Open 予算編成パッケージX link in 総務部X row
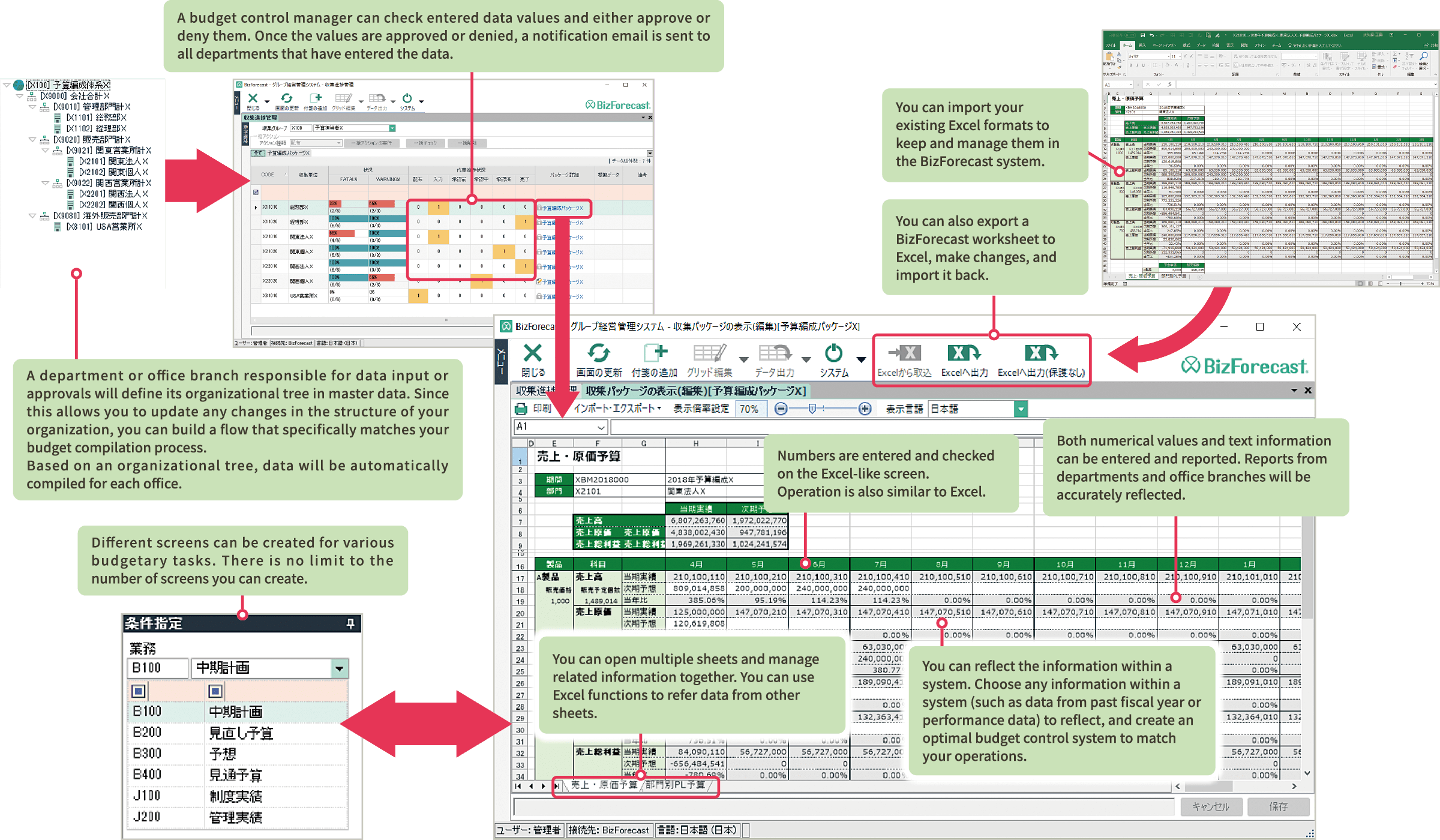 pyautogui.click(x=563, y=208)
